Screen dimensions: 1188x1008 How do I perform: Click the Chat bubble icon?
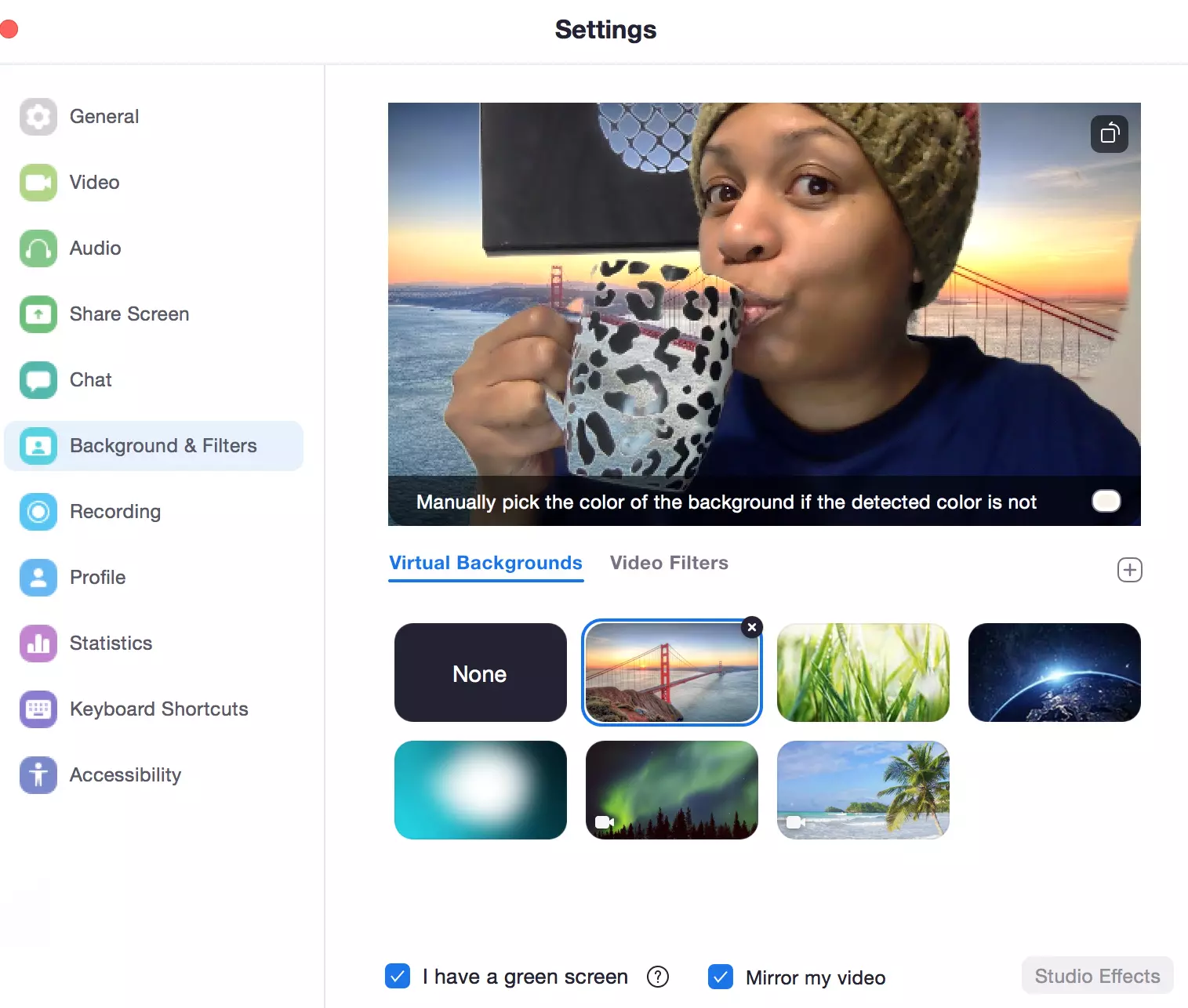[38, 380]
